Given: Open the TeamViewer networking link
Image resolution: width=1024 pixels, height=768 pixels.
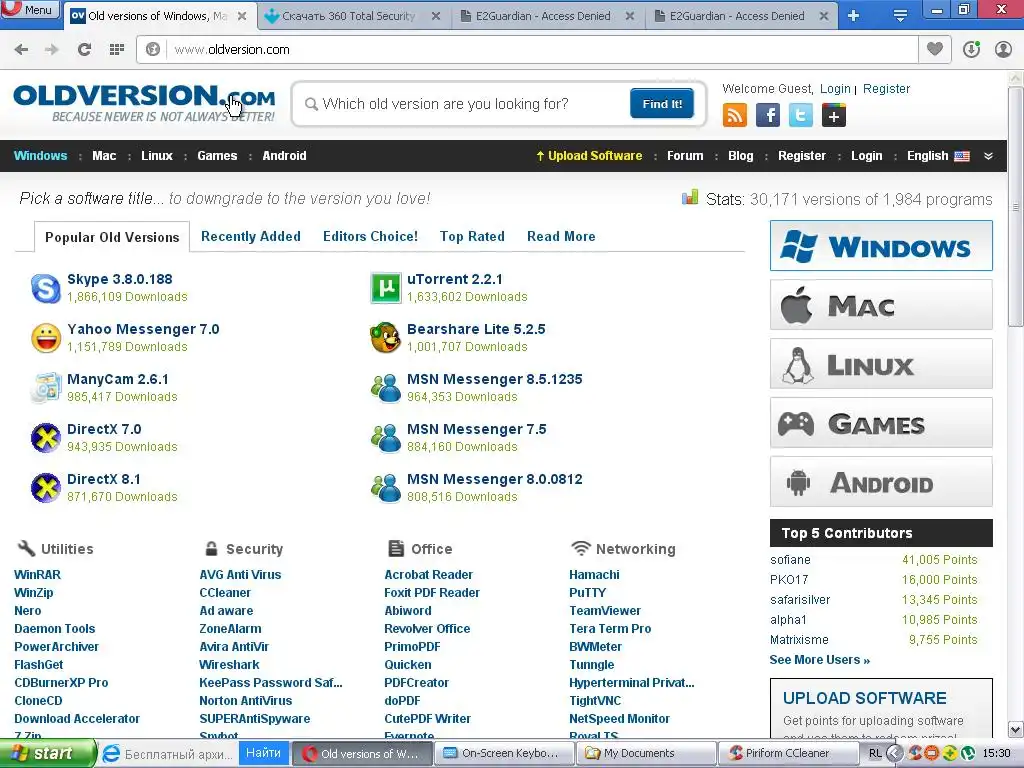Looking at the screenshot, I should [x=605, y=611].
